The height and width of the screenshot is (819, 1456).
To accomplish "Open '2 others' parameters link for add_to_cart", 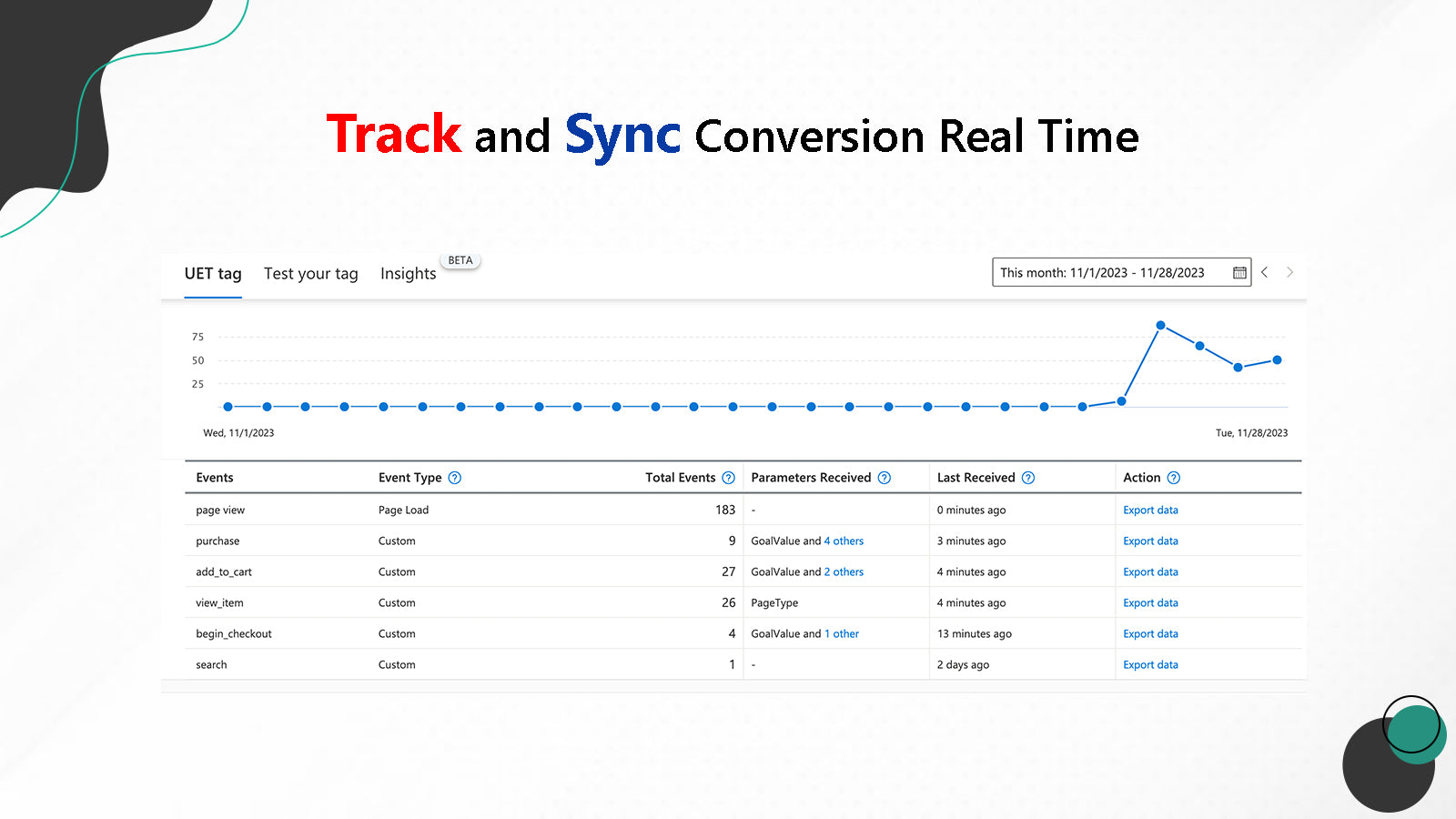I will point(844,572).
